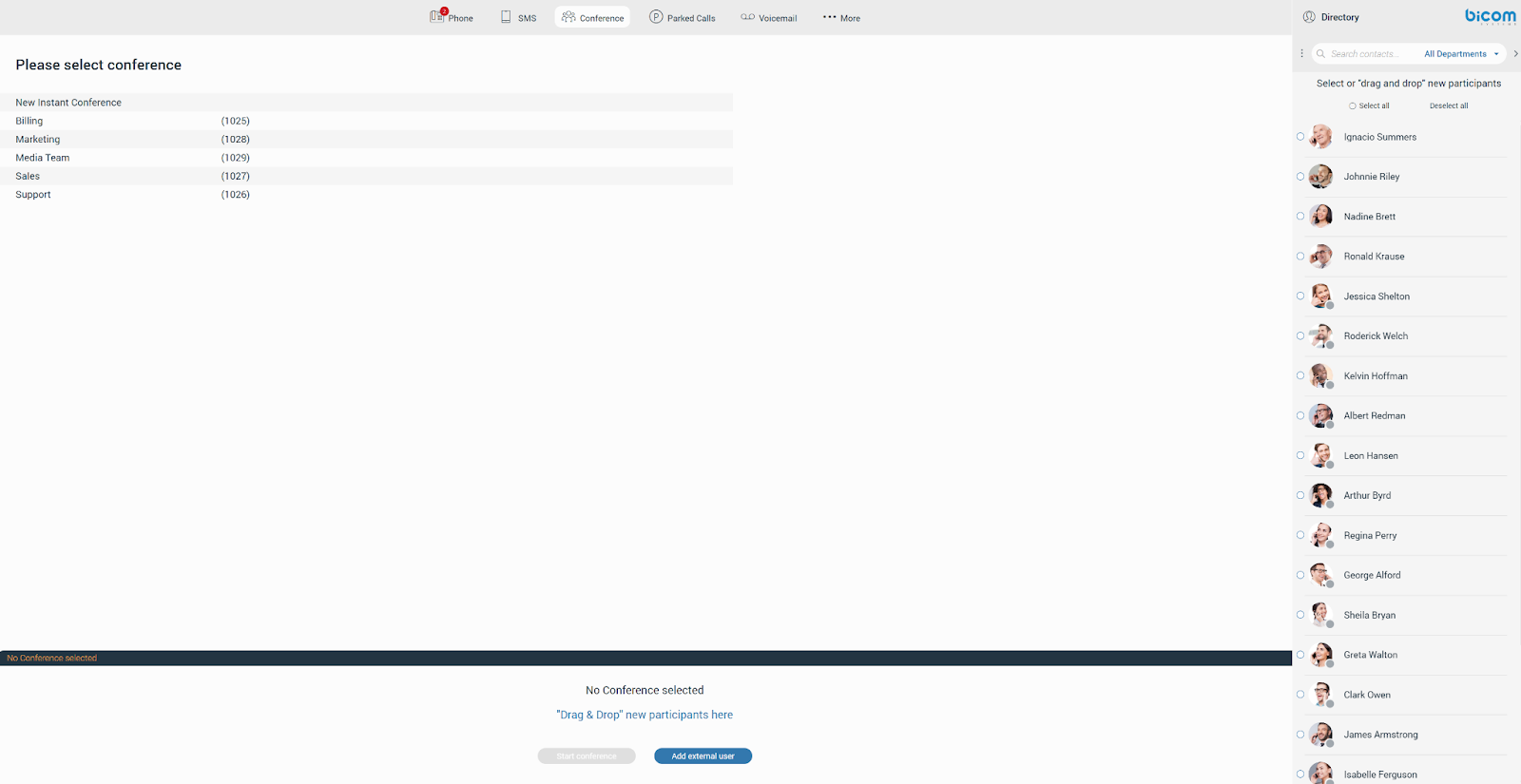Click the Directory icon
This screenshot has width=1521, height=784.
tap(1309, 17)
